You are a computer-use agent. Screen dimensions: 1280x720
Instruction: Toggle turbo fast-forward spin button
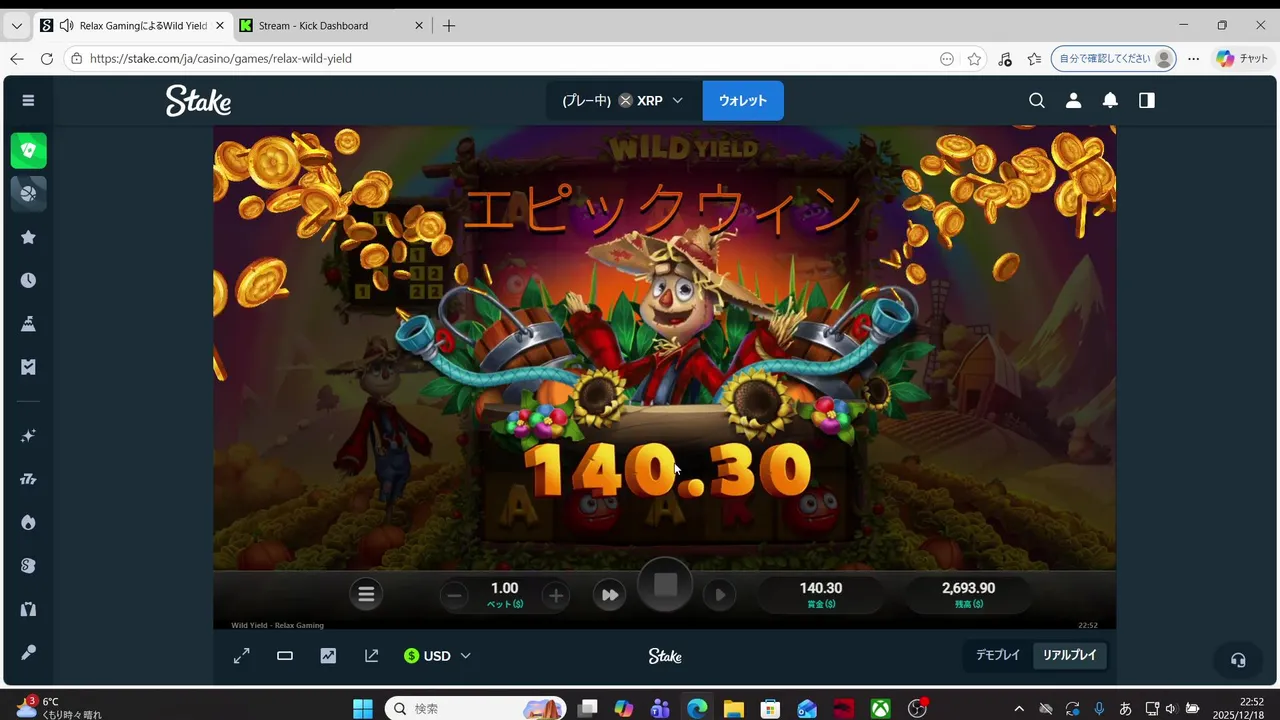coord(609,595)
